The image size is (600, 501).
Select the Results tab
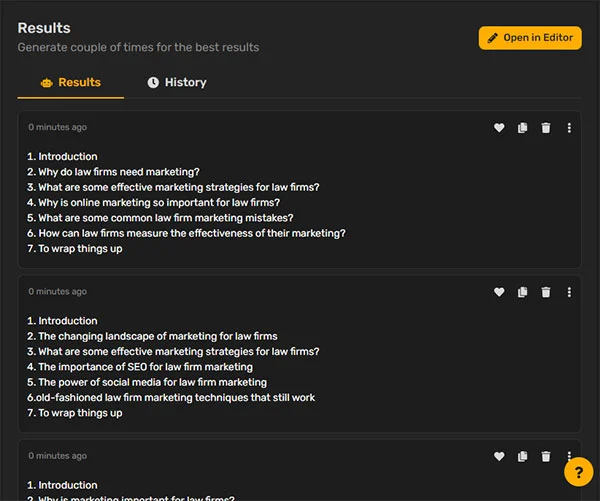point(71,82)
